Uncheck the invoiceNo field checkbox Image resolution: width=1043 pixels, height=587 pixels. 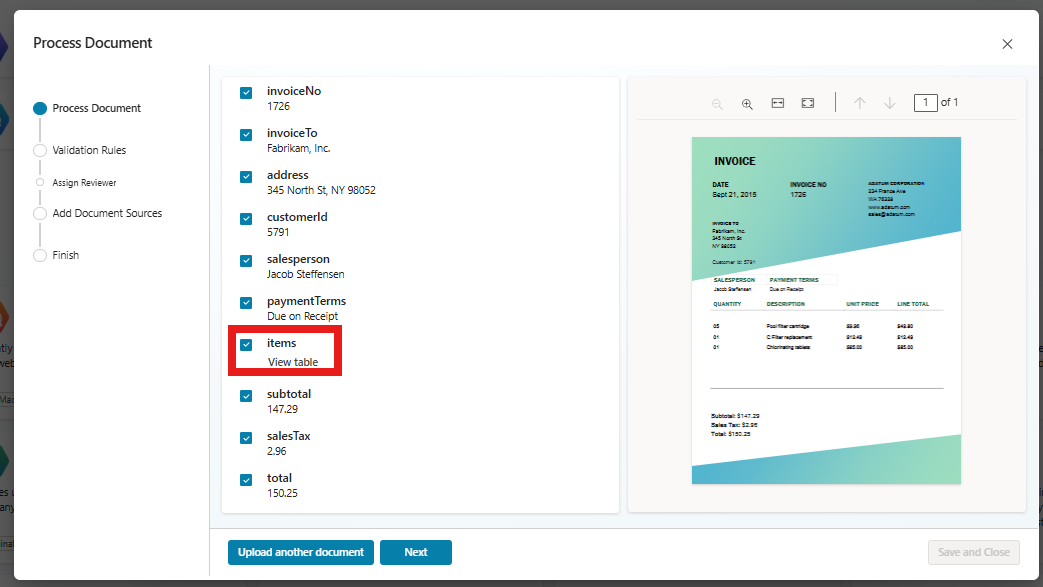coord(246,93)
